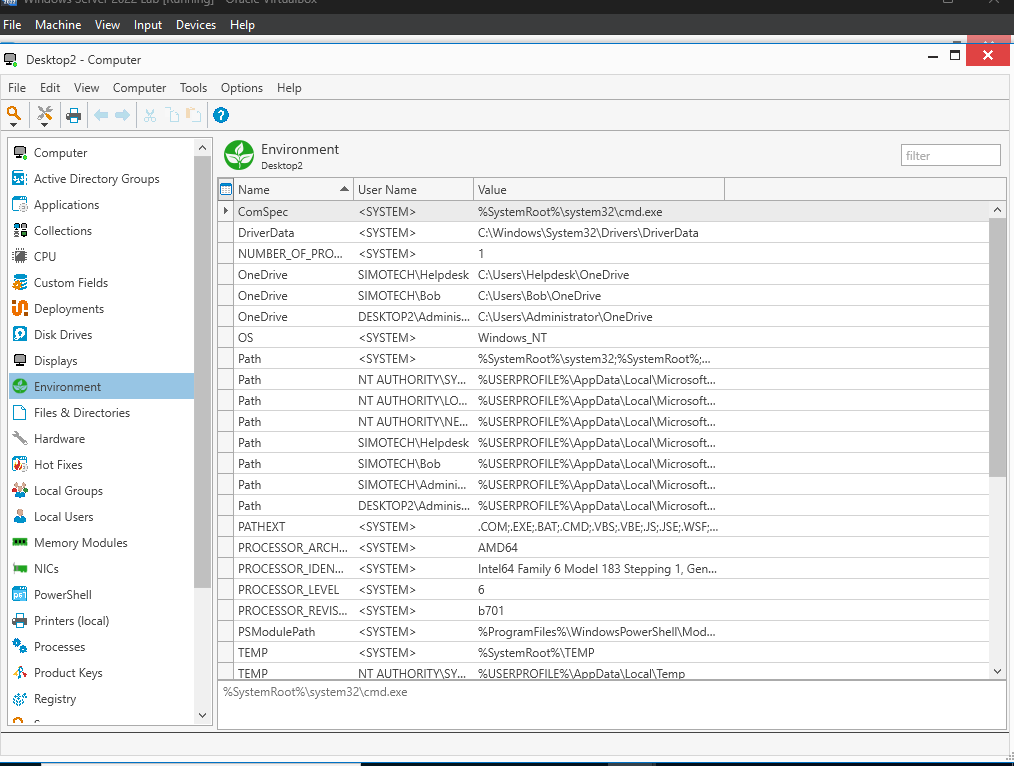The image size is (1014, 766).
Task: Open the Options menu
Action: point(242,88)
